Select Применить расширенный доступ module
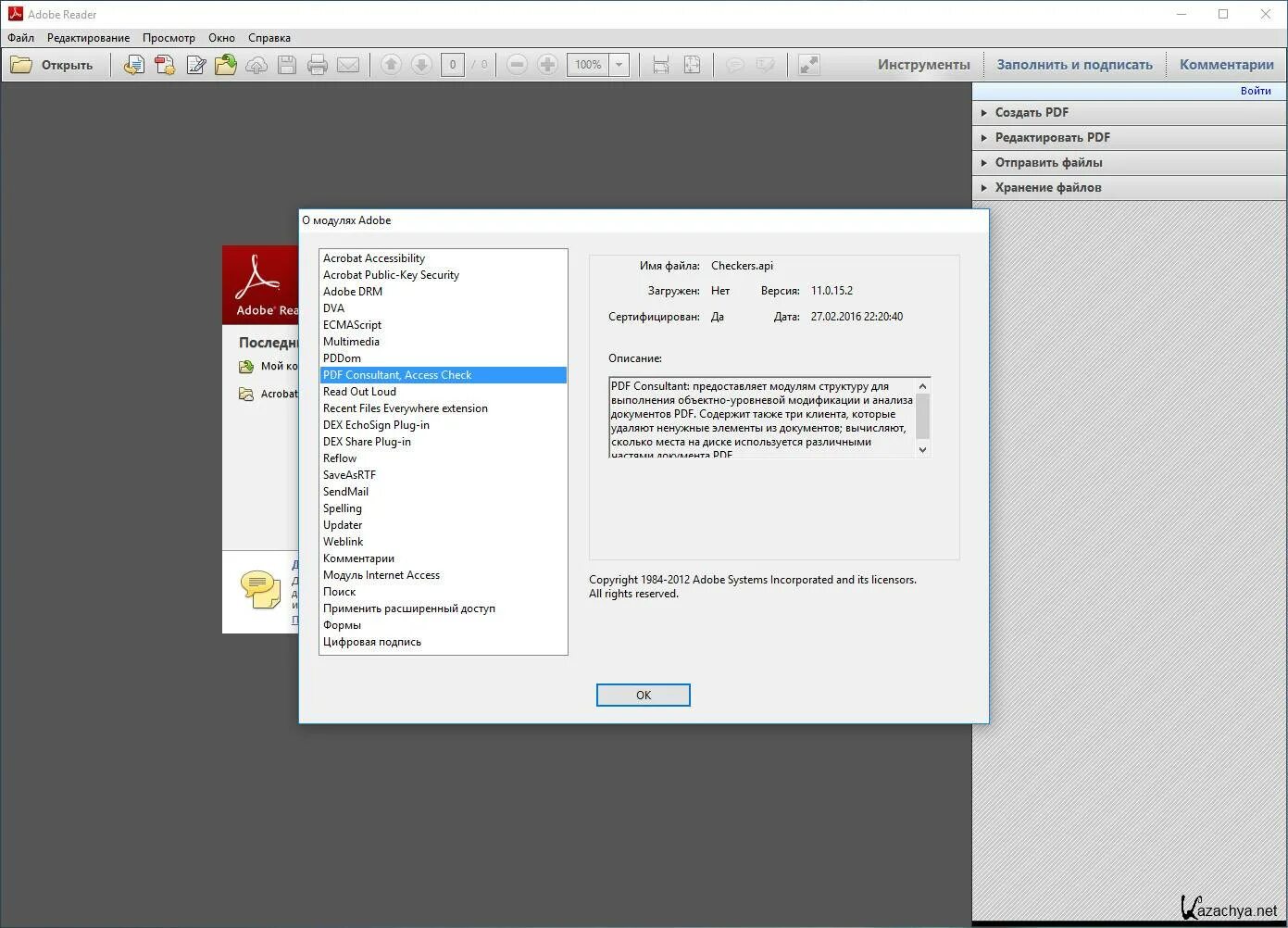This screenshot has width=1288, height=928. [444, 608]
